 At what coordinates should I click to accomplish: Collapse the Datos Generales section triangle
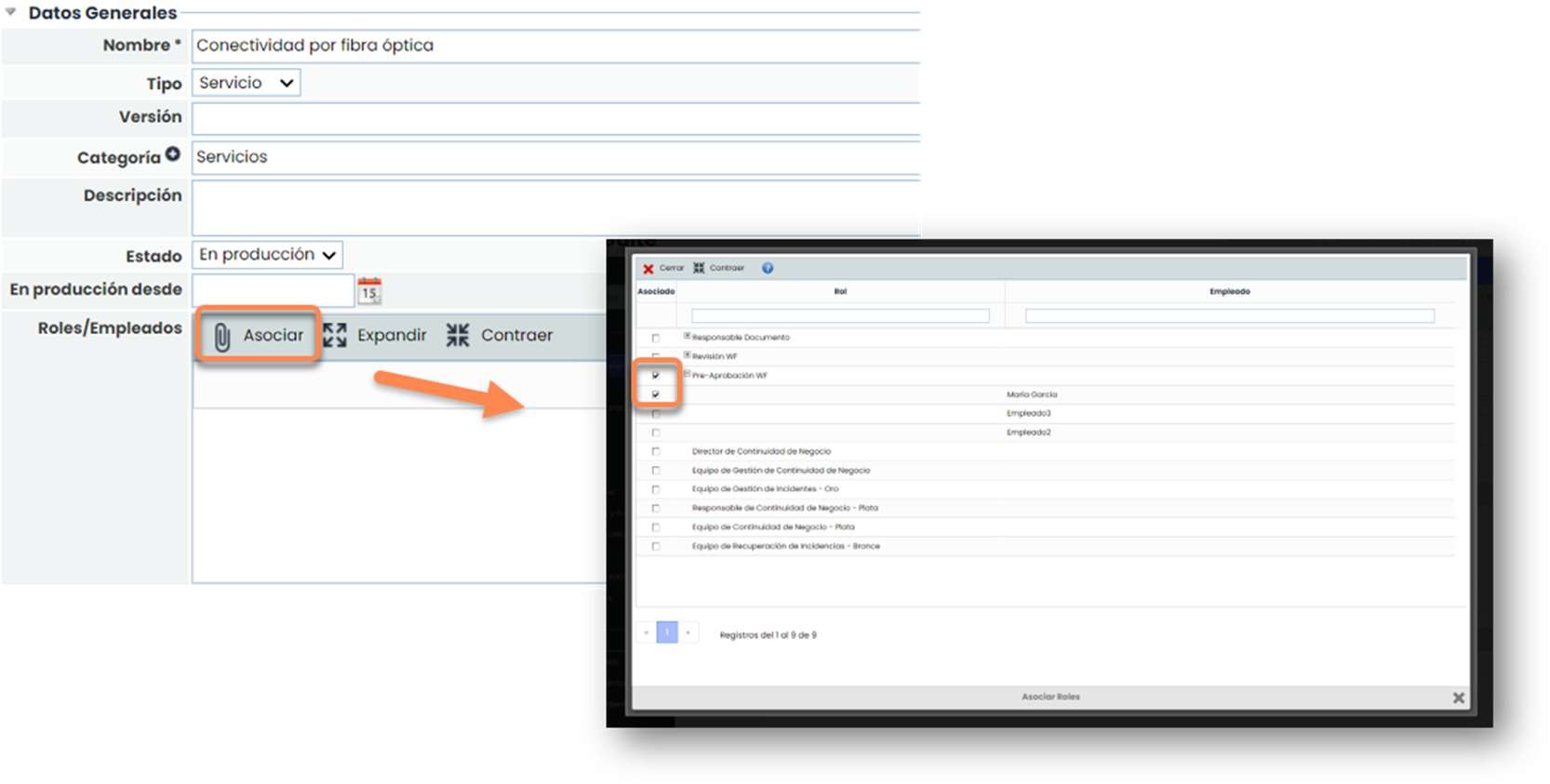(11, 12)
